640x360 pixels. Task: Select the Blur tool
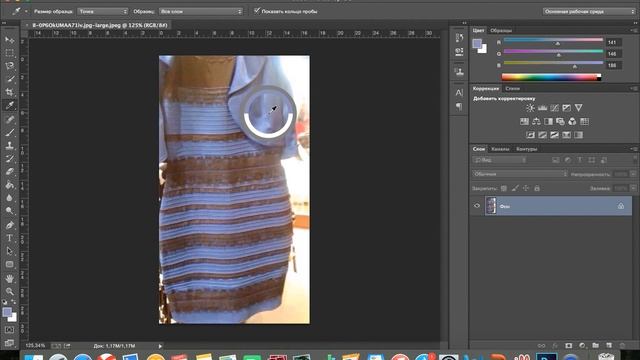tap(9, 198)
